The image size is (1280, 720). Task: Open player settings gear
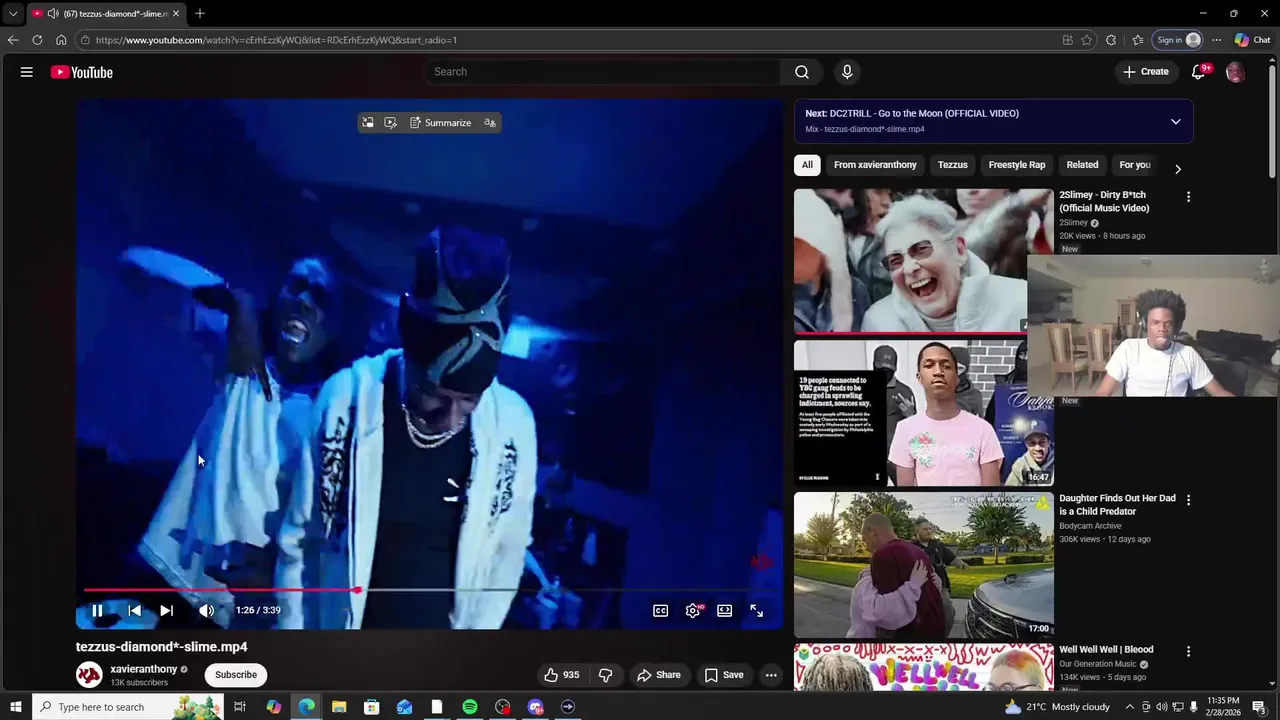(692, 610)
